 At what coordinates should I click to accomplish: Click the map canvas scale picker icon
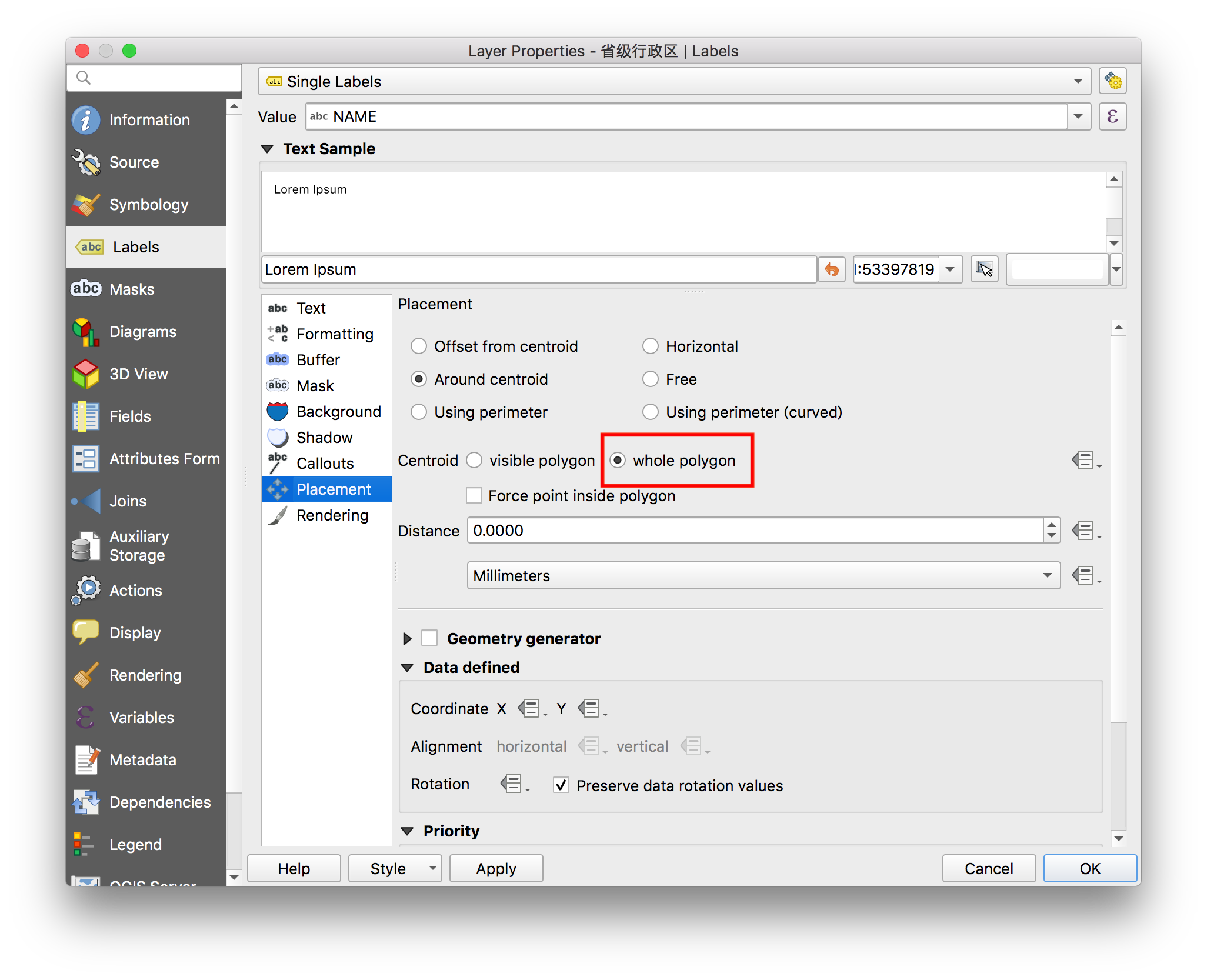(x=984, y=269)
